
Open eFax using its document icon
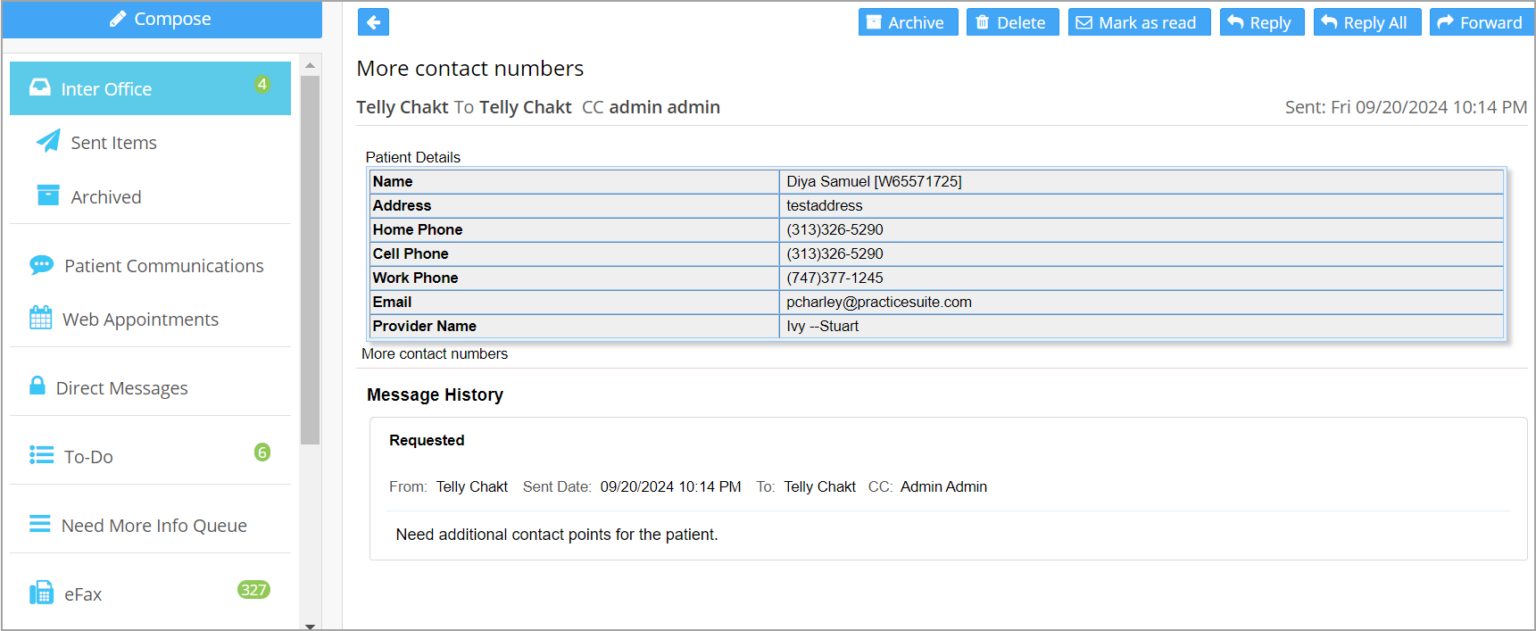(41, 593)
